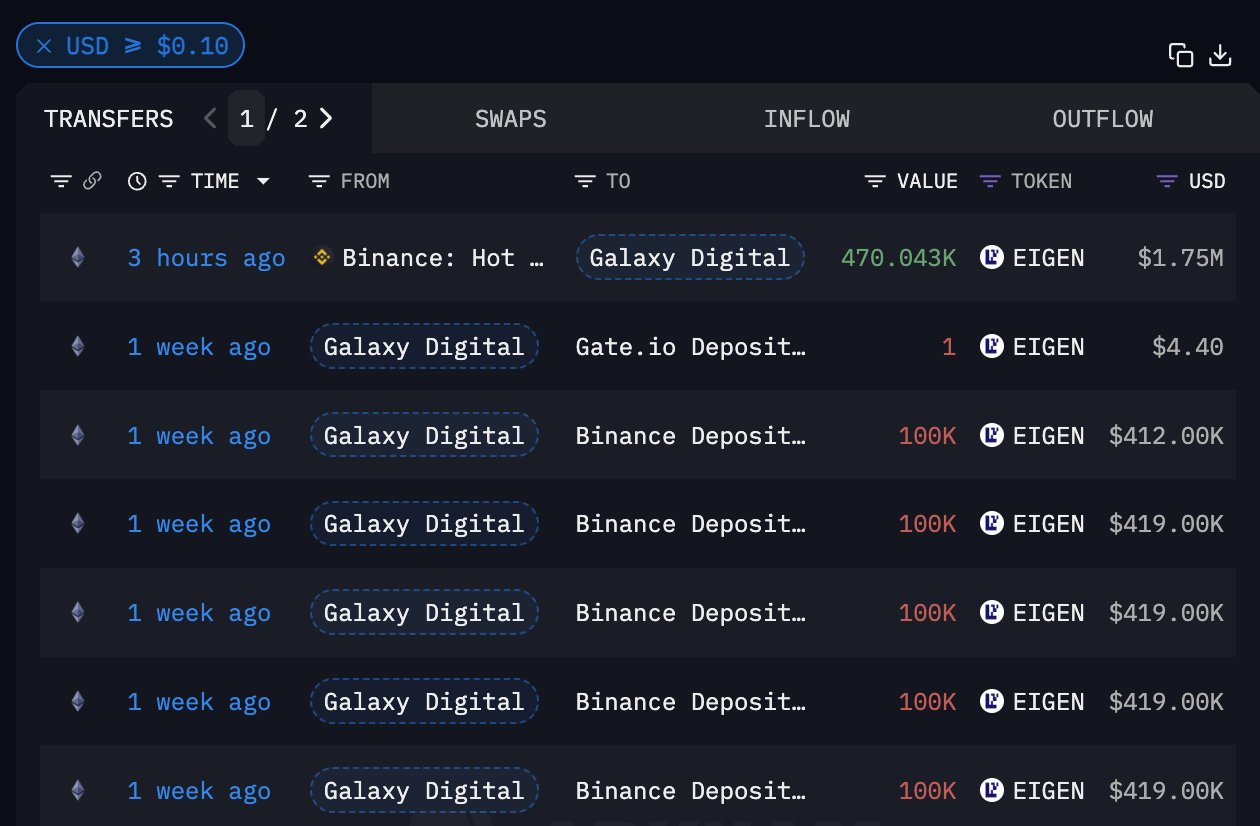Click the EIGEN token name in the $4.40 row
Viewport: 1260px width, 826px height.
coord(1048,347)
